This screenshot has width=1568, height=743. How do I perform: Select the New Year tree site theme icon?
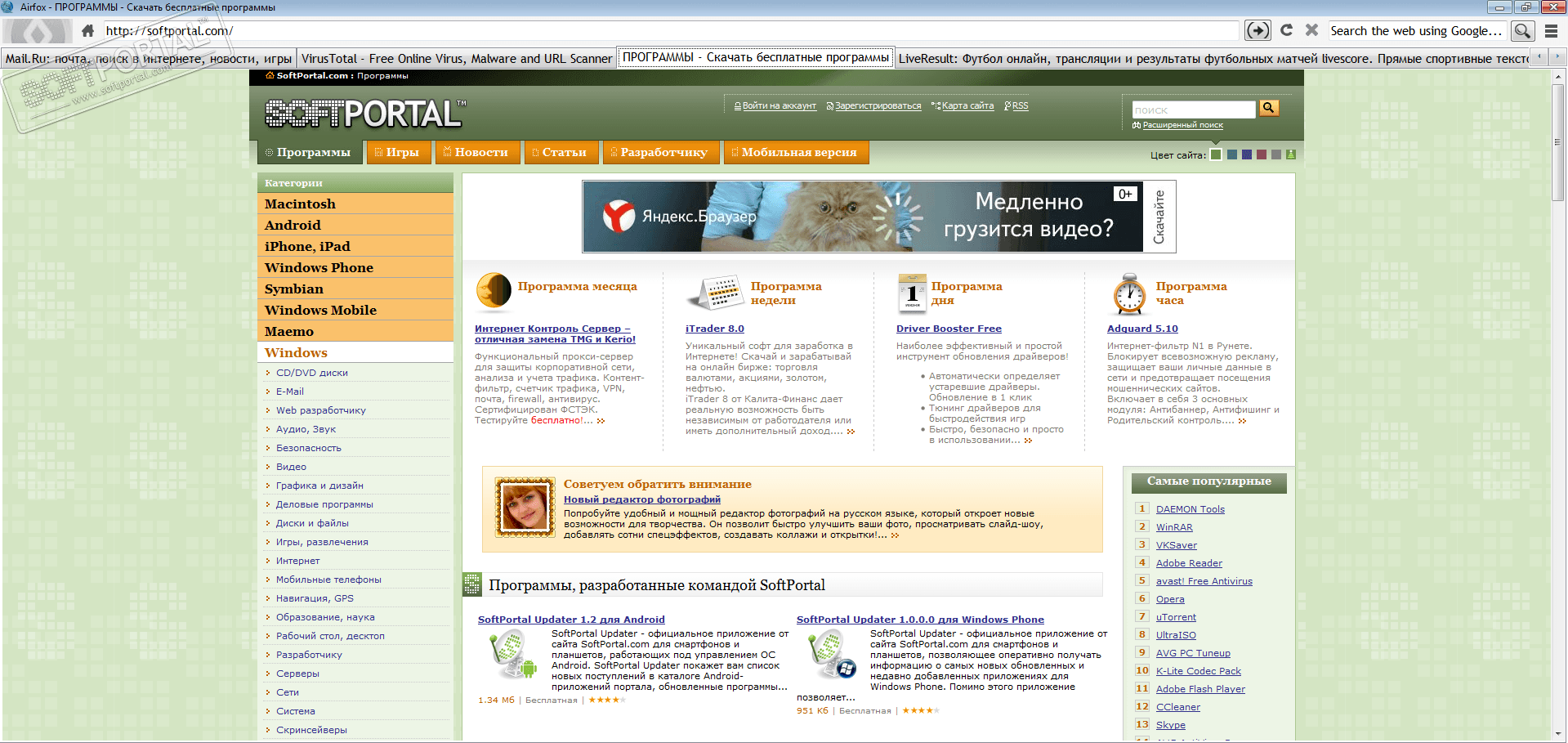click(x=1291, y=154)
